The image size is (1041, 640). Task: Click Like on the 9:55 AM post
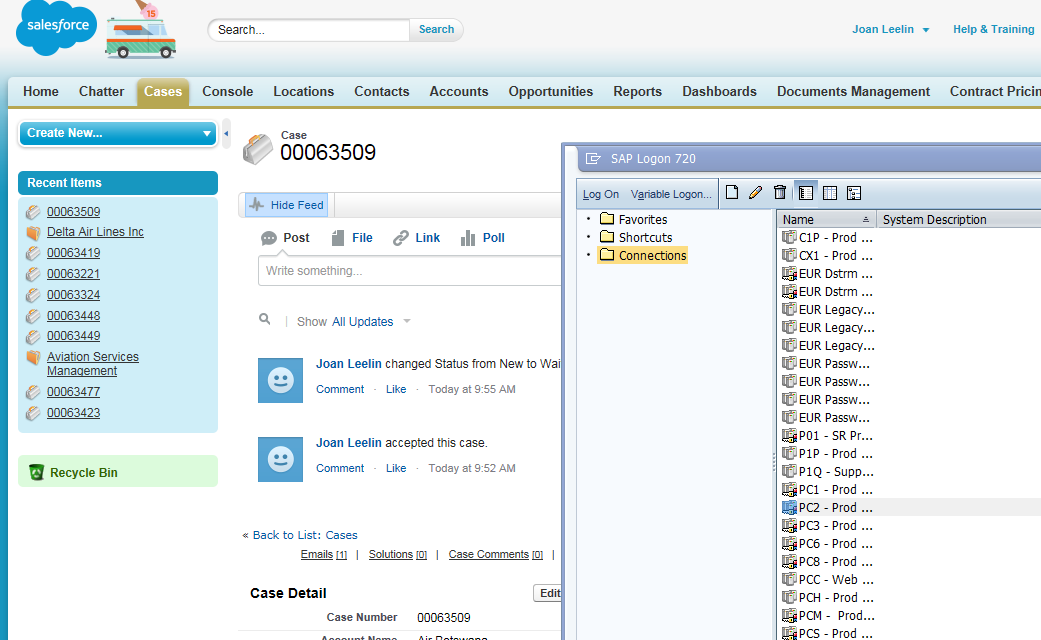396,389
